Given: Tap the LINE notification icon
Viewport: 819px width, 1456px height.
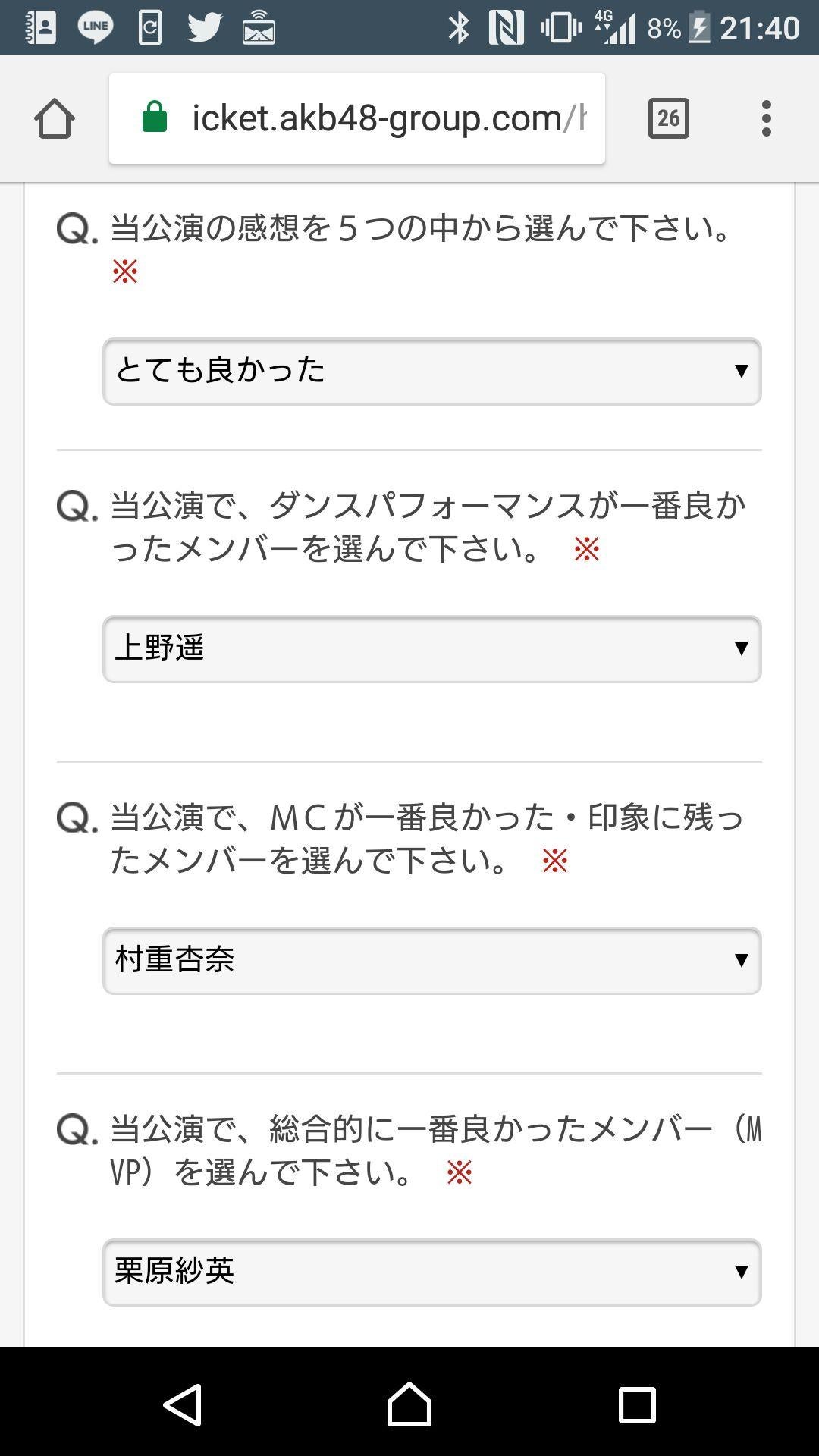Looking at the screenshot, I should coord(96,28).
